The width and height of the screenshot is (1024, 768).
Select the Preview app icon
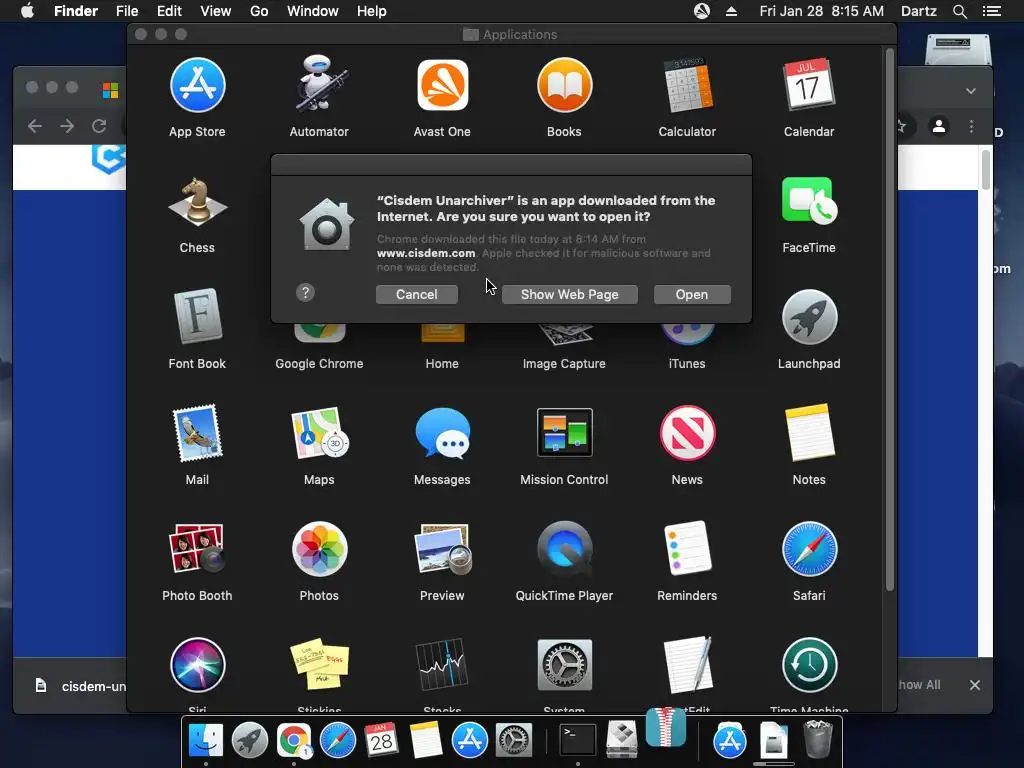click(x=442, y=549)
